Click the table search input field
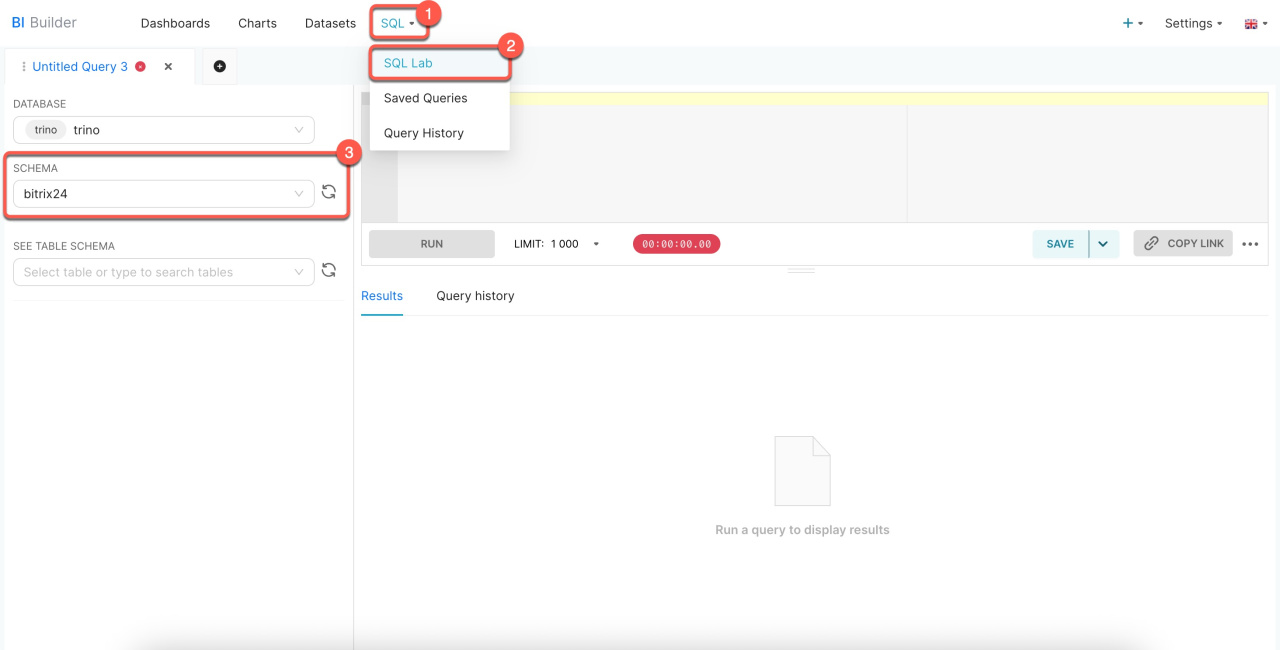 [155, 272]
